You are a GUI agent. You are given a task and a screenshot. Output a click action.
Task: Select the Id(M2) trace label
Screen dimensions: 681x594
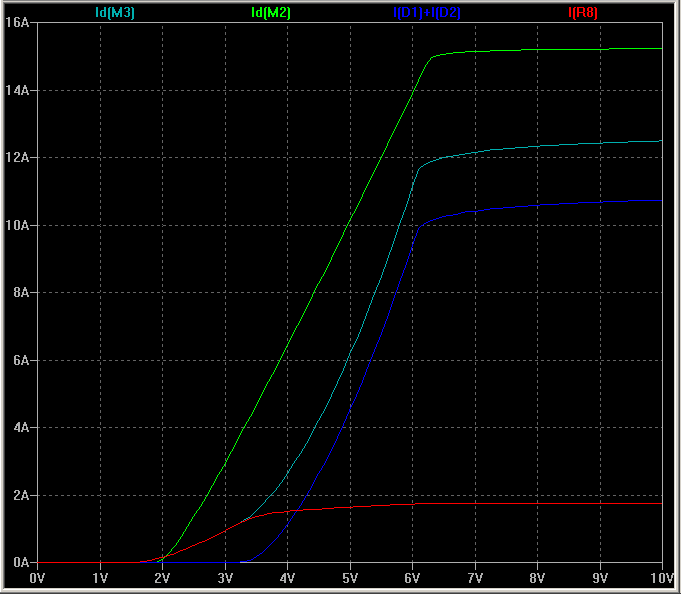tap(271, 13)
